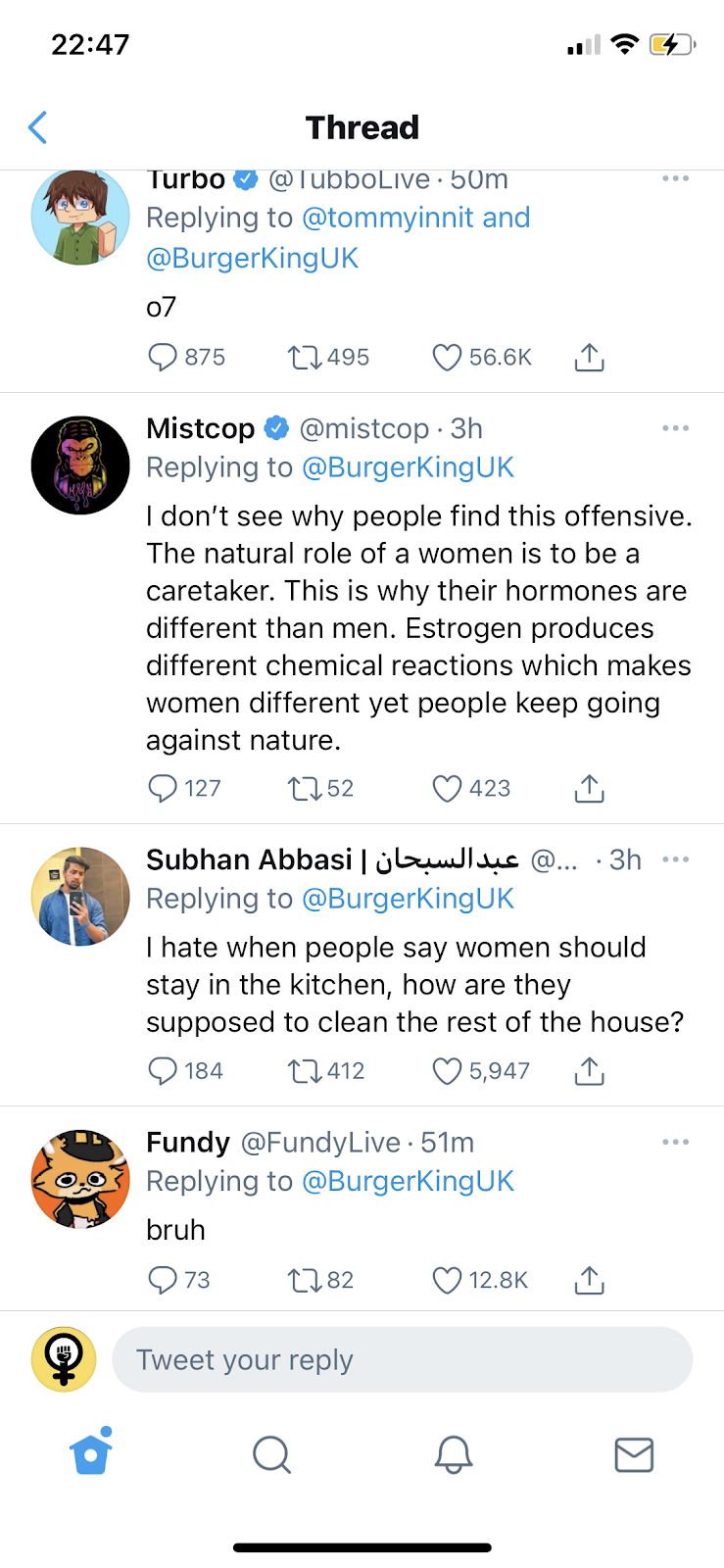Screen dimensions: 724x1568
Task: Share Fundy's tweet
Action: point(589,1280)
